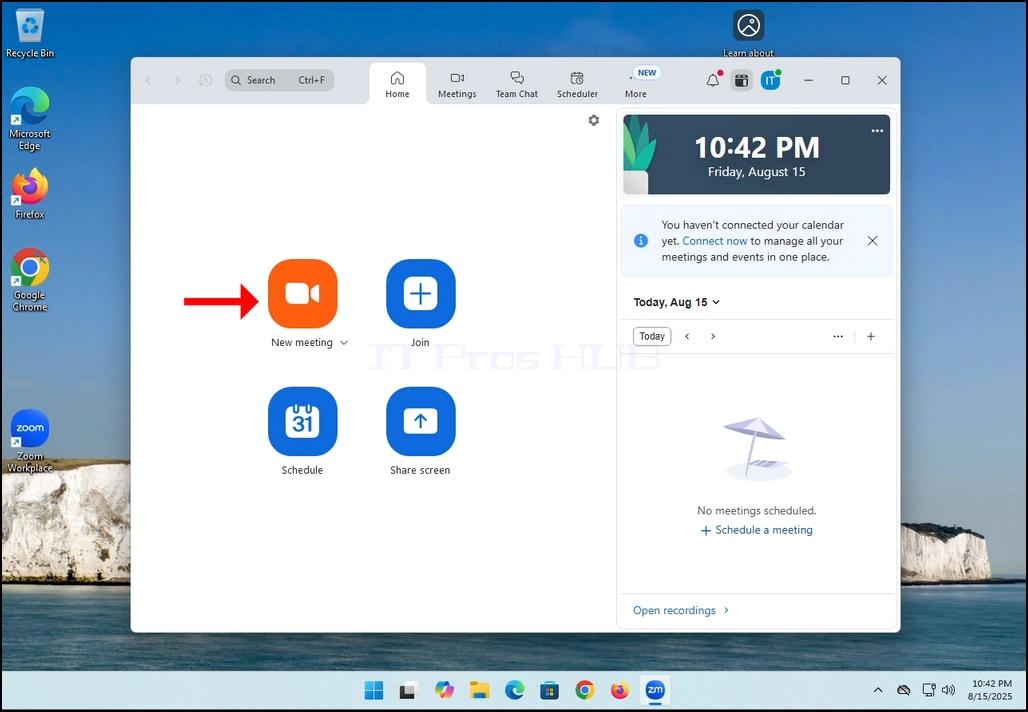The image size is (1028, 712).
Task: Open the history clock icon
Action: (205, 80)
